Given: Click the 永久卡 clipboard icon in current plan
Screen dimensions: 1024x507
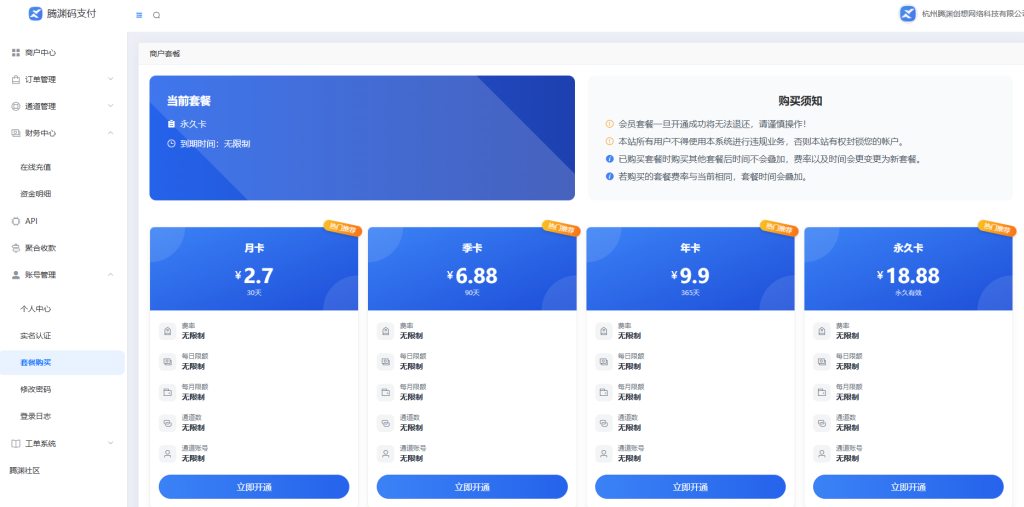Looking at the screenshot, I should [171, 123].
